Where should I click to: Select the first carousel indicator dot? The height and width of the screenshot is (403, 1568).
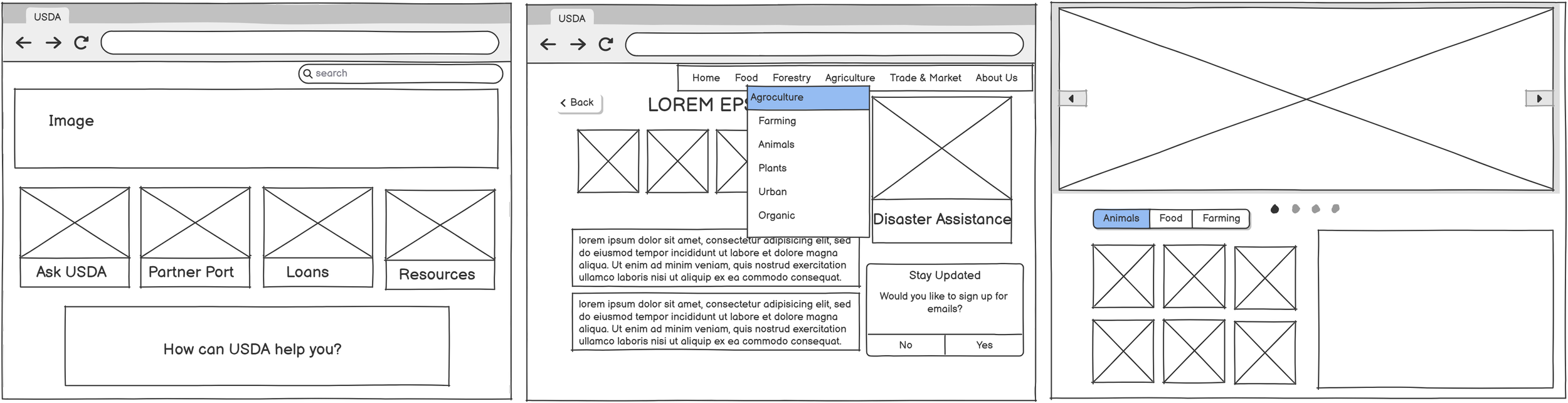click(1274, 209)
